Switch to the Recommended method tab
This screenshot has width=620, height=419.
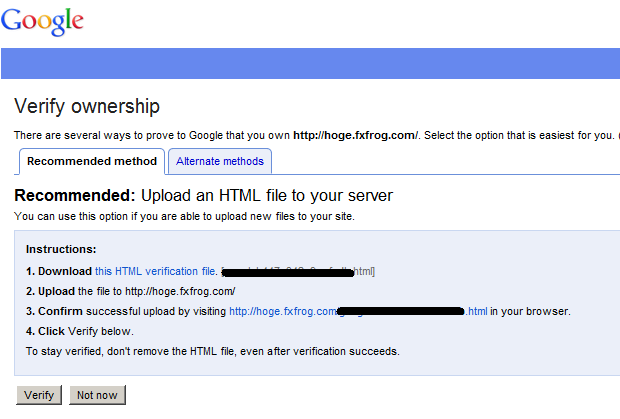pyautogui.click(x=92, y=161)
